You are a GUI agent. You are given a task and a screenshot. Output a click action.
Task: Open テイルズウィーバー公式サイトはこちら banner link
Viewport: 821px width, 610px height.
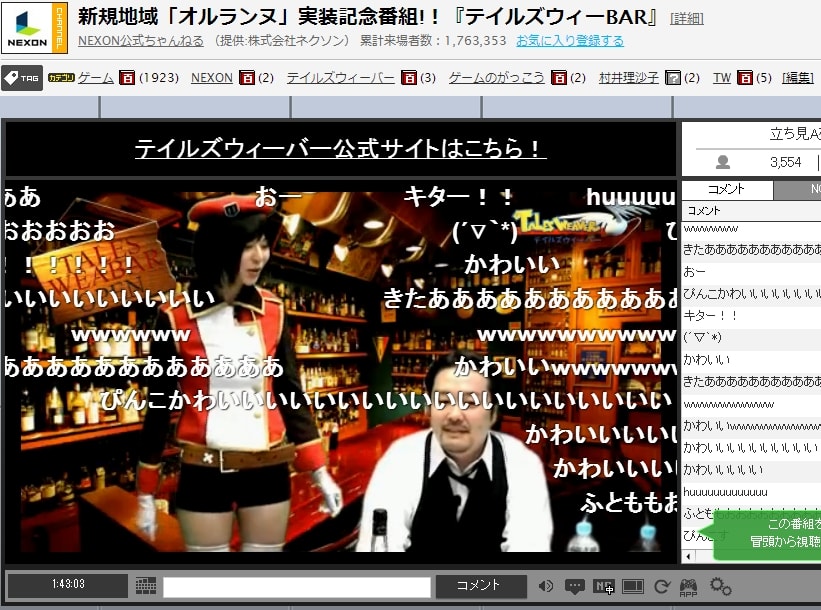(x=340, y=149)
